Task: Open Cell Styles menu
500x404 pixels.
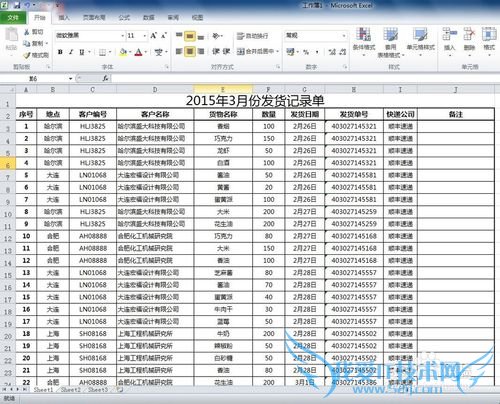Action: click(420, 42)
